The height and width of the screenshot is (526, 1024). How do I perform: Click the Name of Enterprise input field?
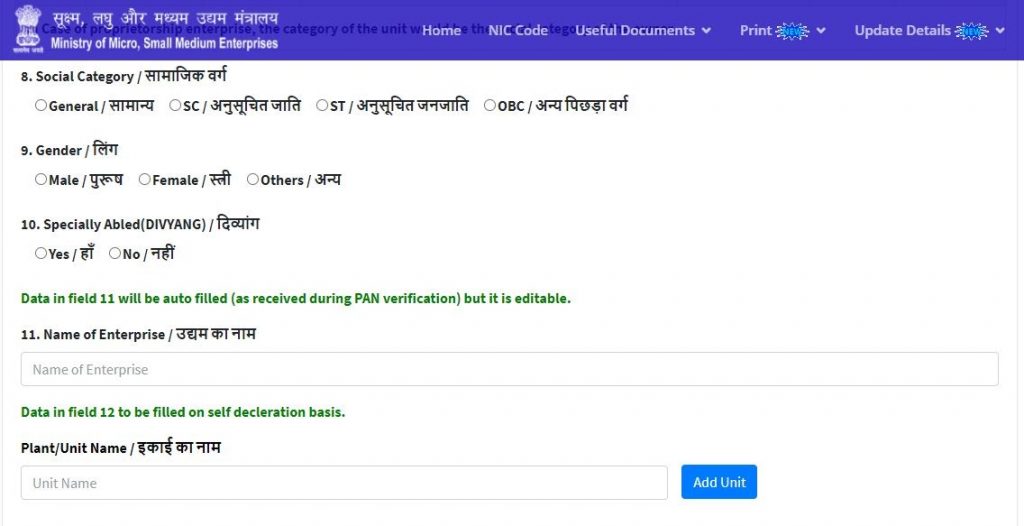(509, 369)
